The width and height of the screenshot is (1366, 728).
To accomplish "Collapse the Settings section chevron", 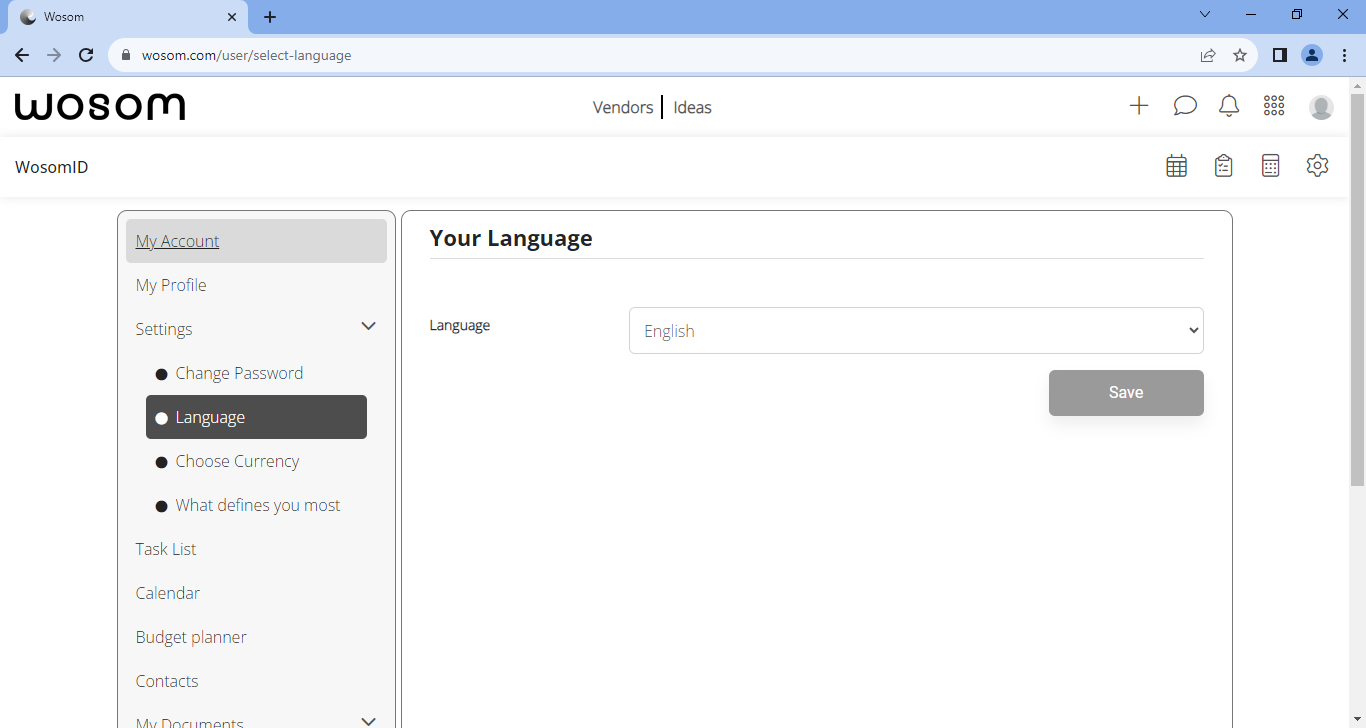I will 368,326.
